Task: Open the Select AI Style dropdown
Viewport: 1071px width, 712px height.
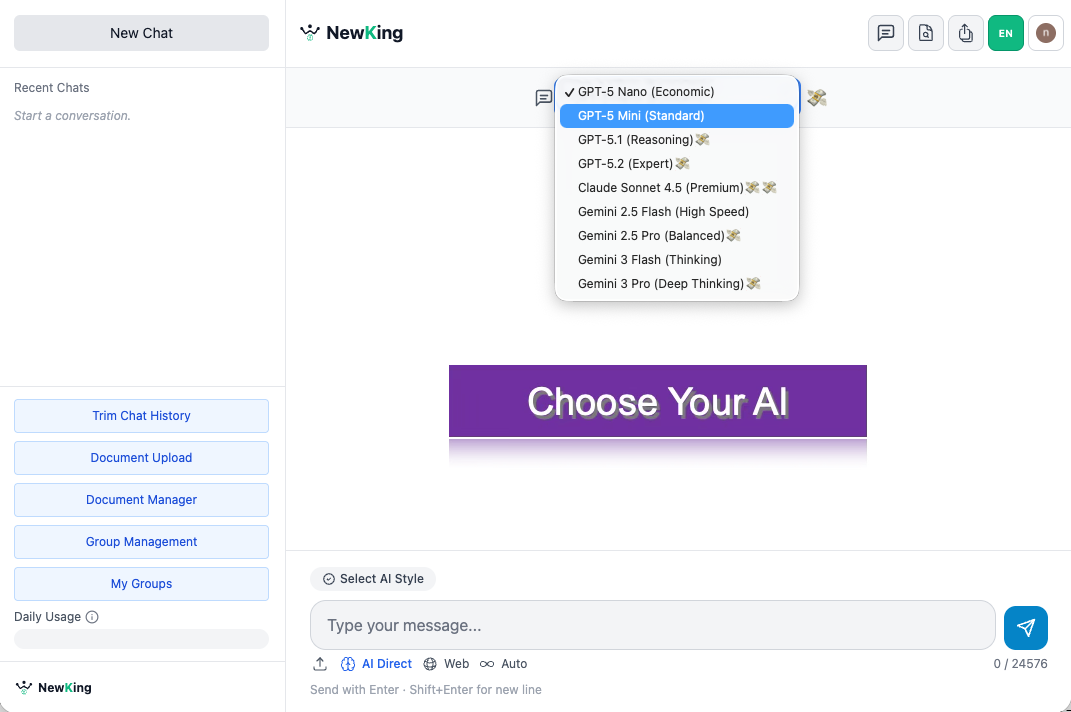Action: 373,578
